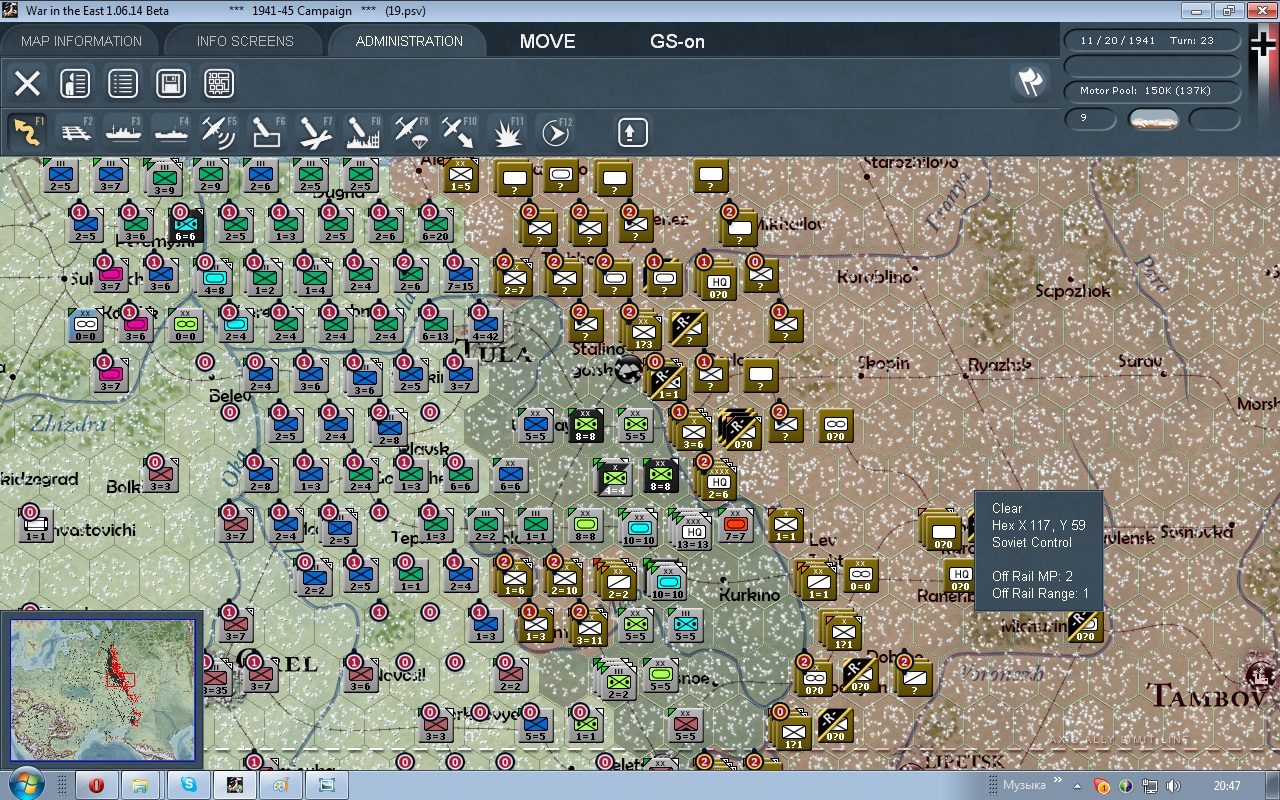Click the F11 explosion icon
The height and width of the screenshot is (800, 1280).
coord(507,132)
